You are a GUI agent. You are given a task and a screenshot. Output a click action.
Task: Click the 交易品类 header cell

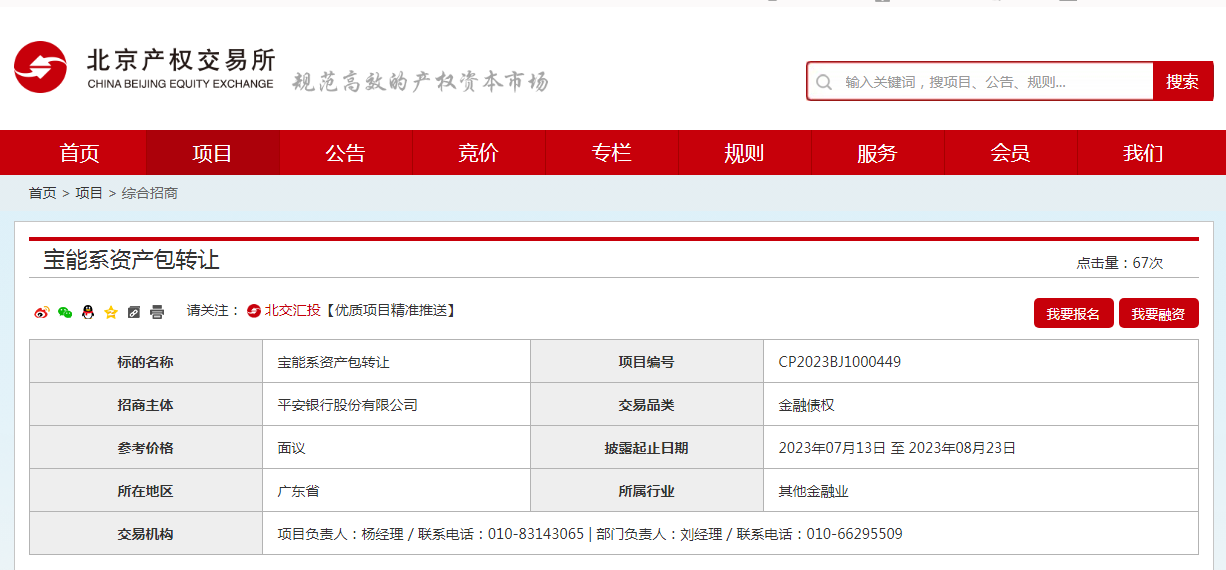point(647,405)
